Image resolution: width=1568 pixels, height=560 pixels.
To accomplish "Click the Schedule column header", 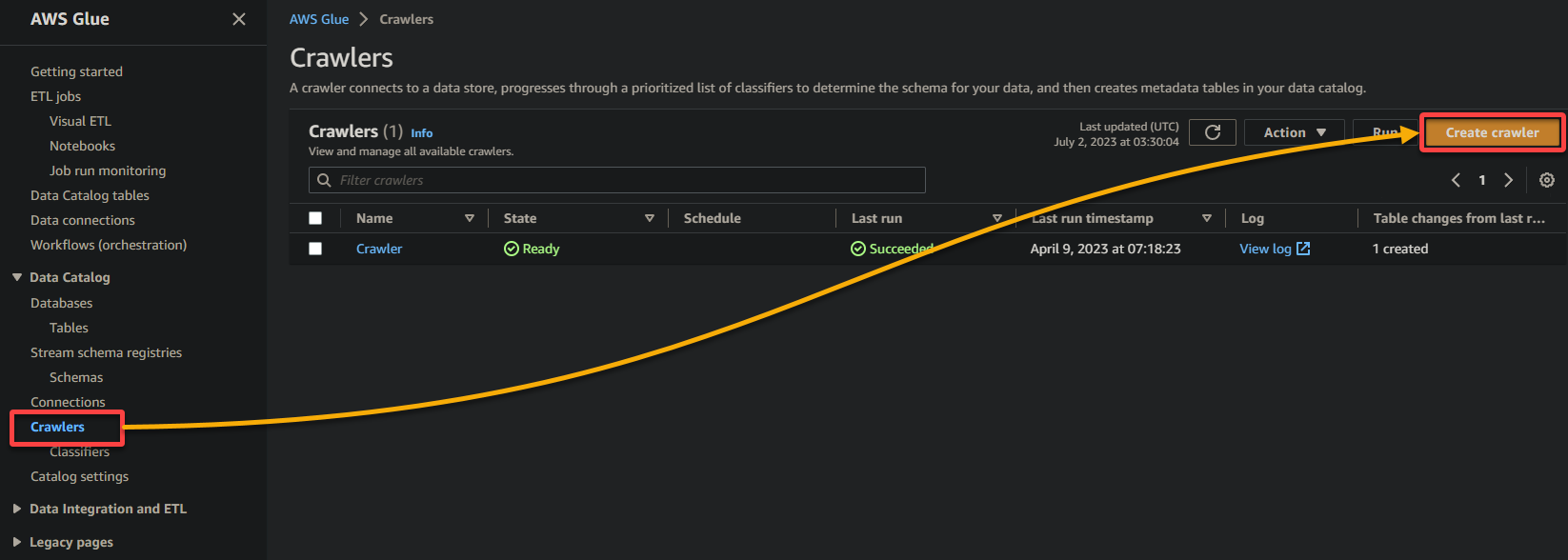I will (712, 218).
